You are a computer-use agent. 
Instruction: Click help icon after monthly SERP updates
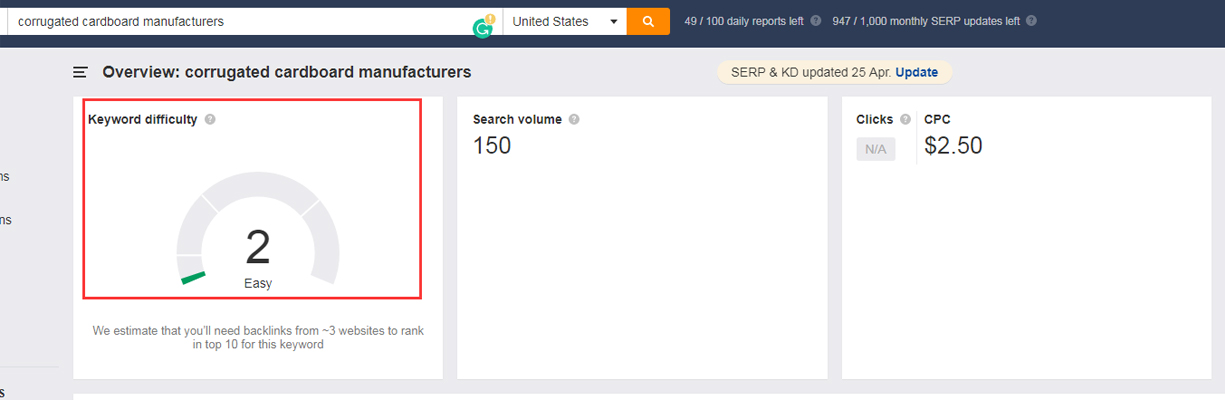(1031, 21)
